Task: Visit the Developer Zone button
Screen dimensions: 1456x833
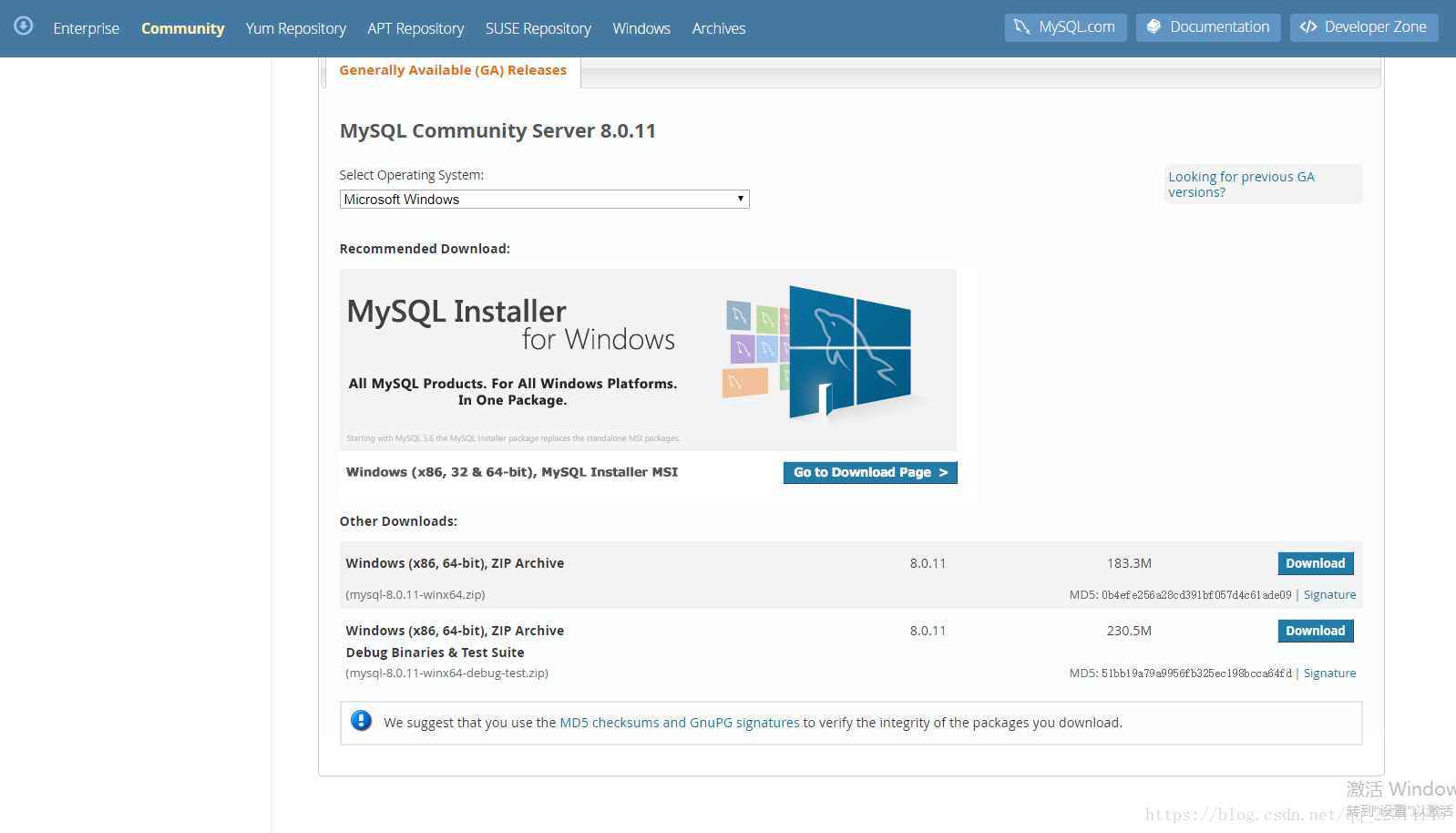Action: point(1363,27)
